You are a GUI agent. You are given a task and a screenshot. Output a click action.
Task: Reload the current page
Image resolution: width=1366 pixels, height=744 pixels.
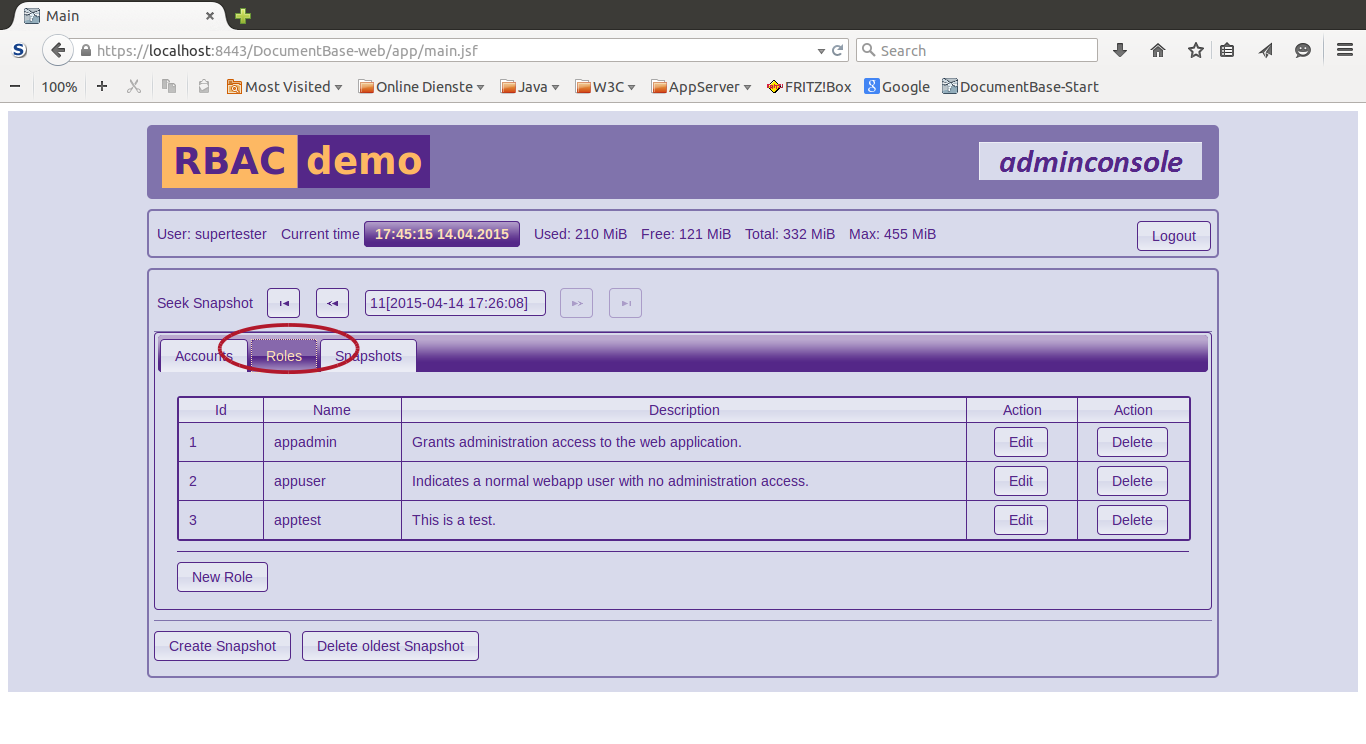tap(838, 50)
